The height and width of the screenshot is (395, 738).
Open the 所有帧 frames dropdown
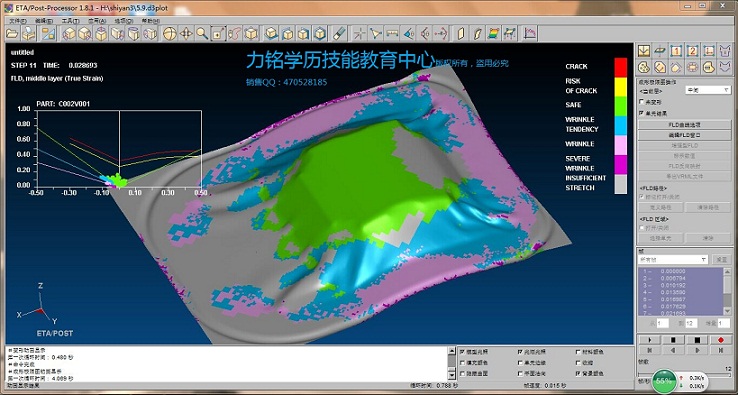click(673, 259)
